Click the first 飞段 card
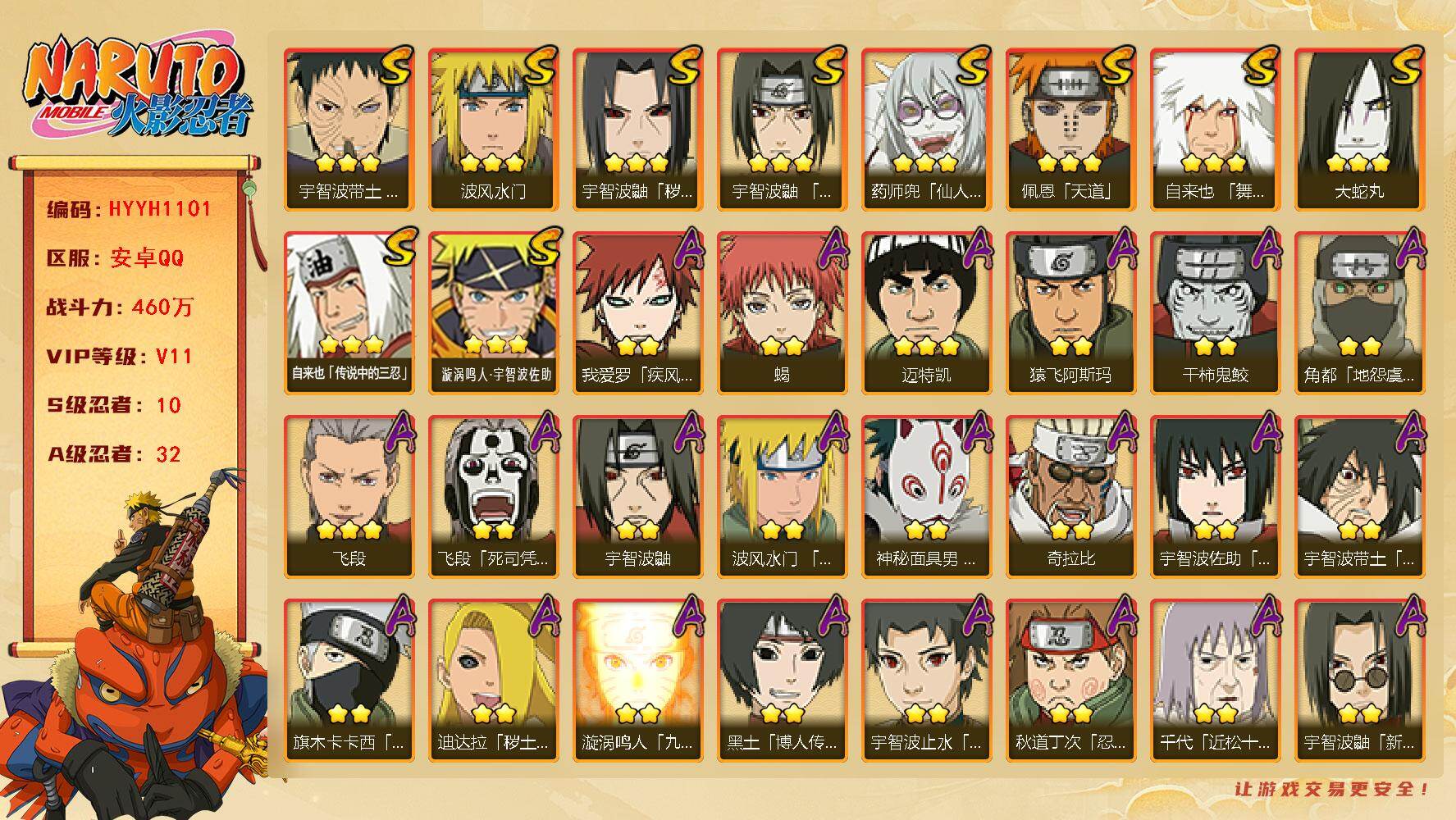 [x=349, y=497]
